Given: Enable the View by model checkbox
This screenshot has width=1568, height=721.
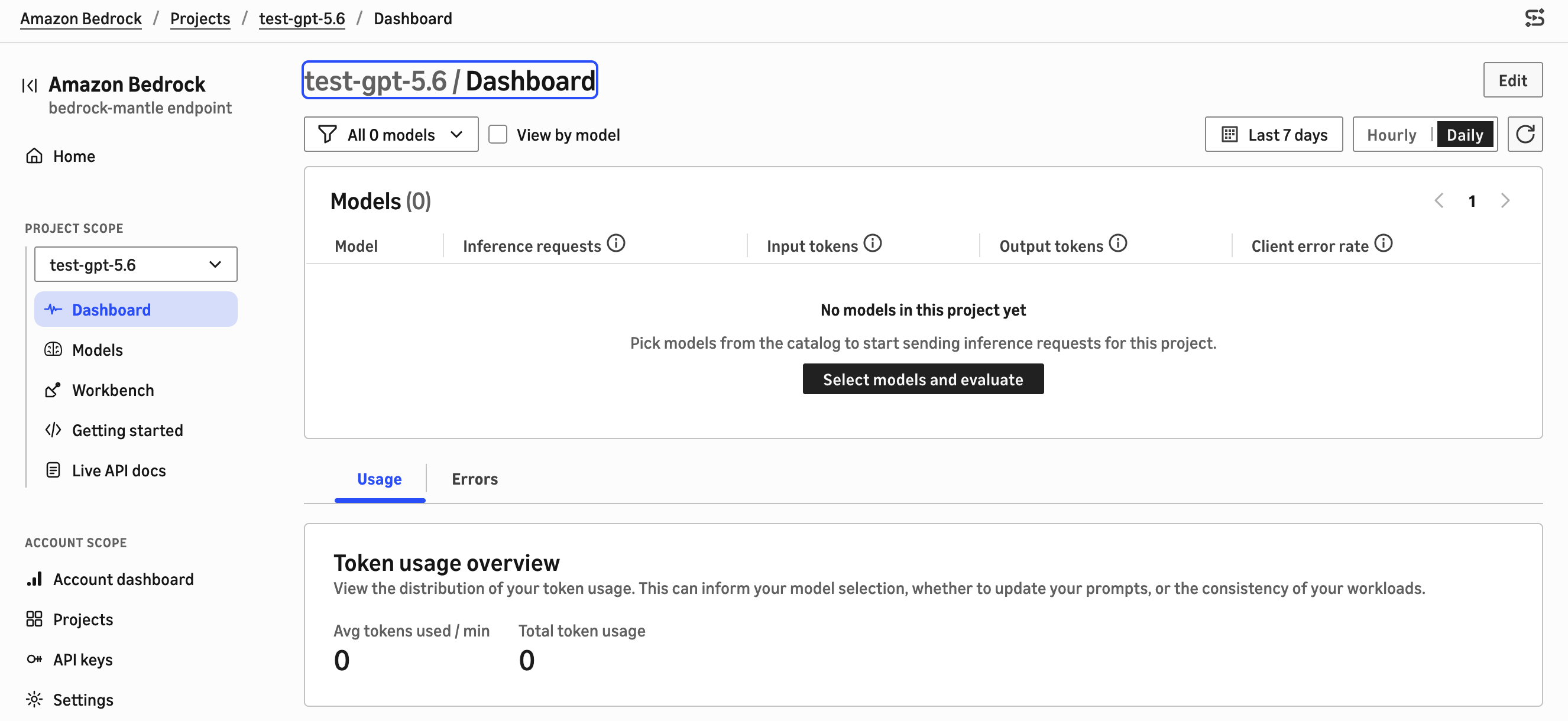Looking at the screenshot, I should [x=497, y=135].
